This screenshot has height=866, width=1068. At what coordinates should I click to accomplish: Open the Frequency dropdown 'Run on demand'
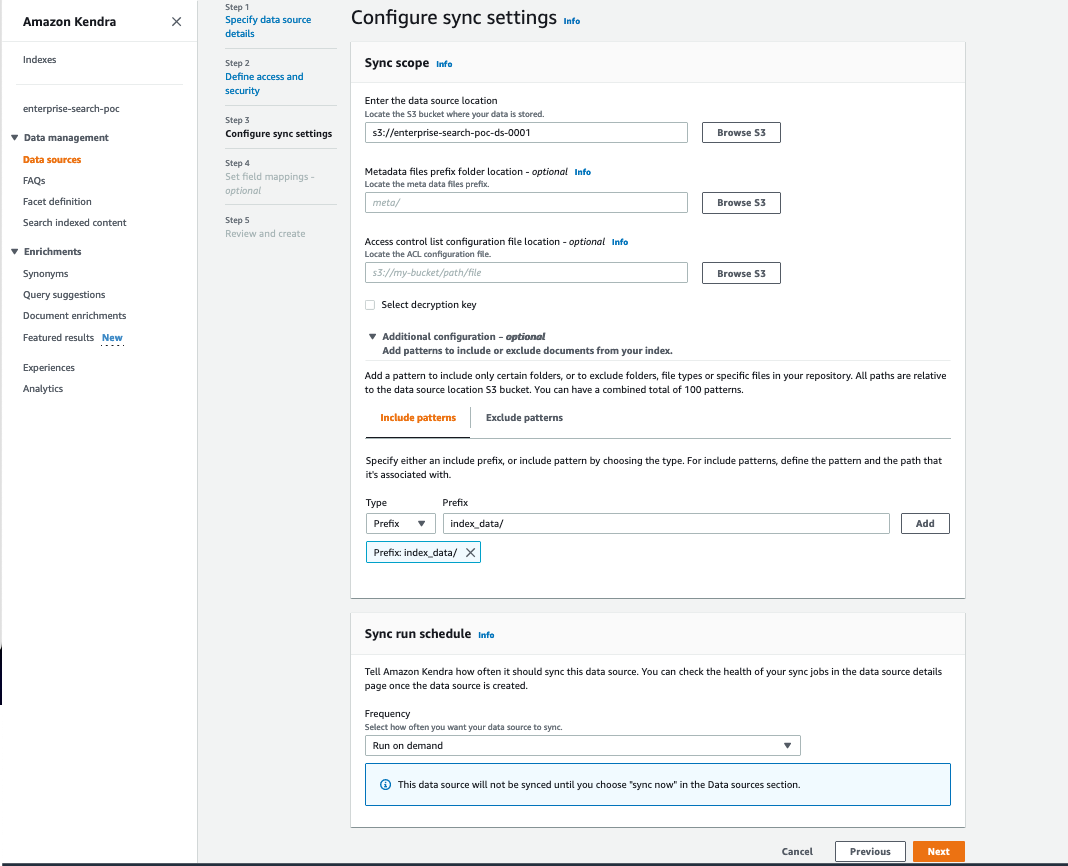click(x=582, y=745)
